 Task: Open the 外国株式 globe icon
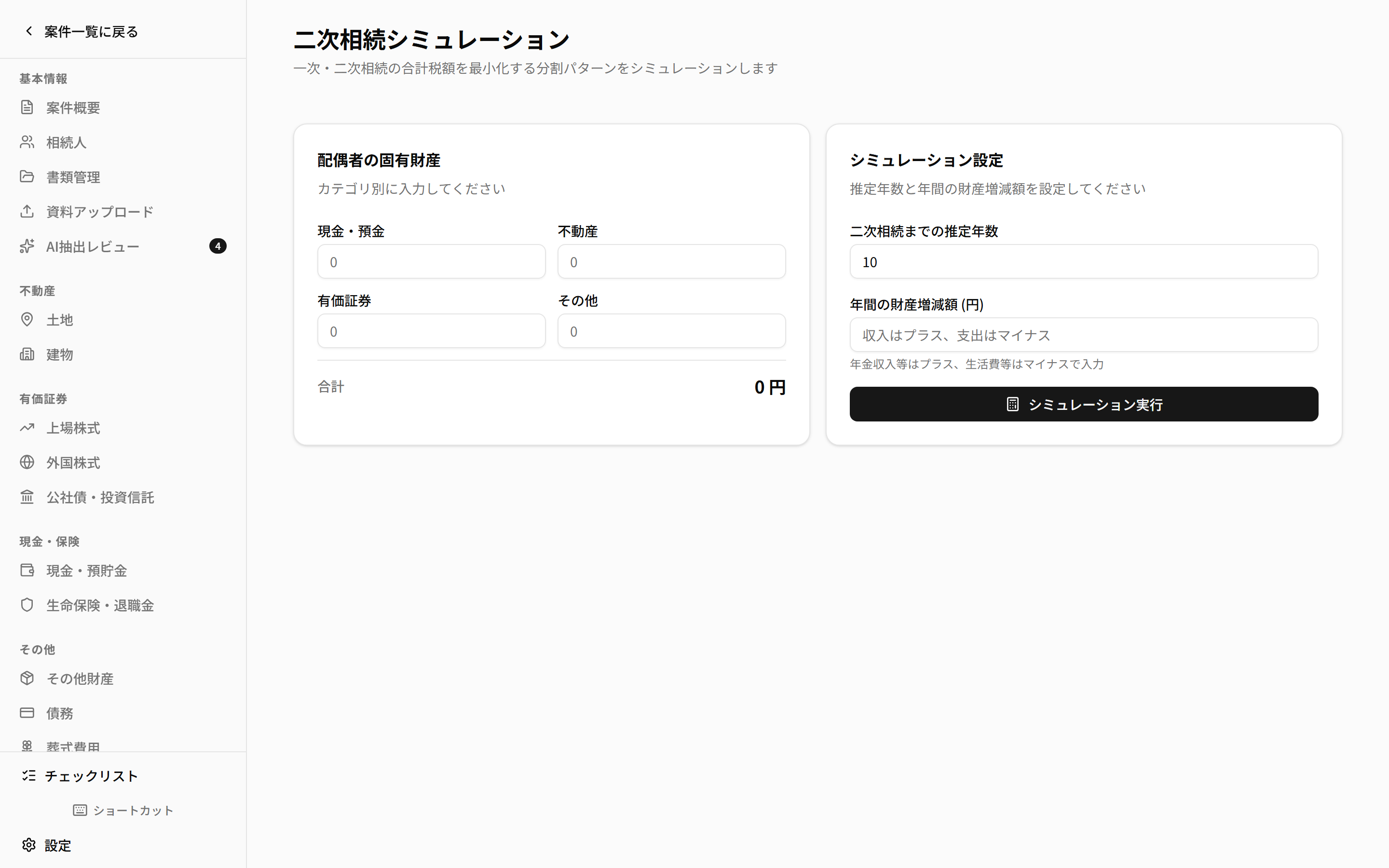(27, 462)
